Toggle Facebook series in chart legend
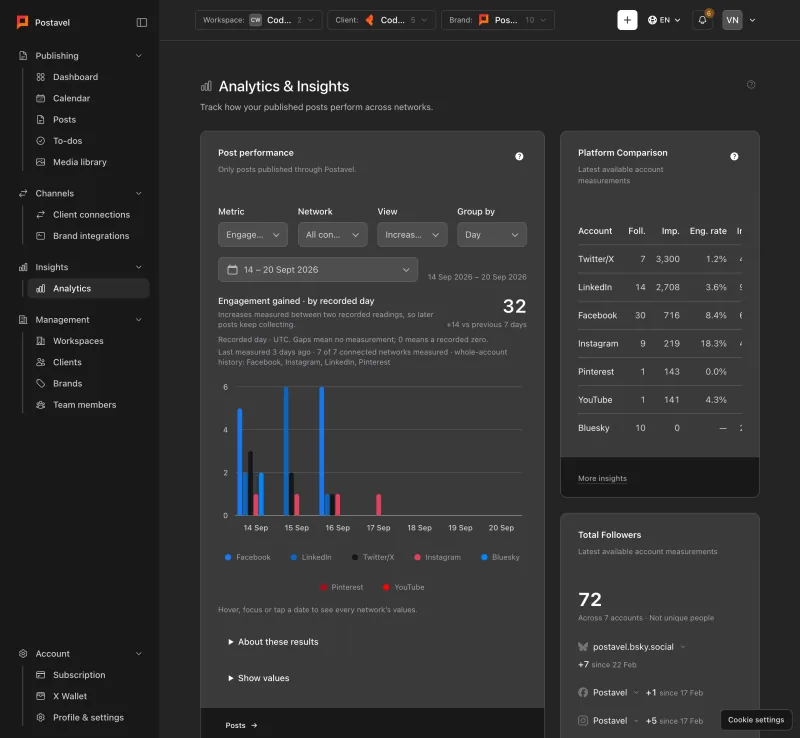 [248, 557]
